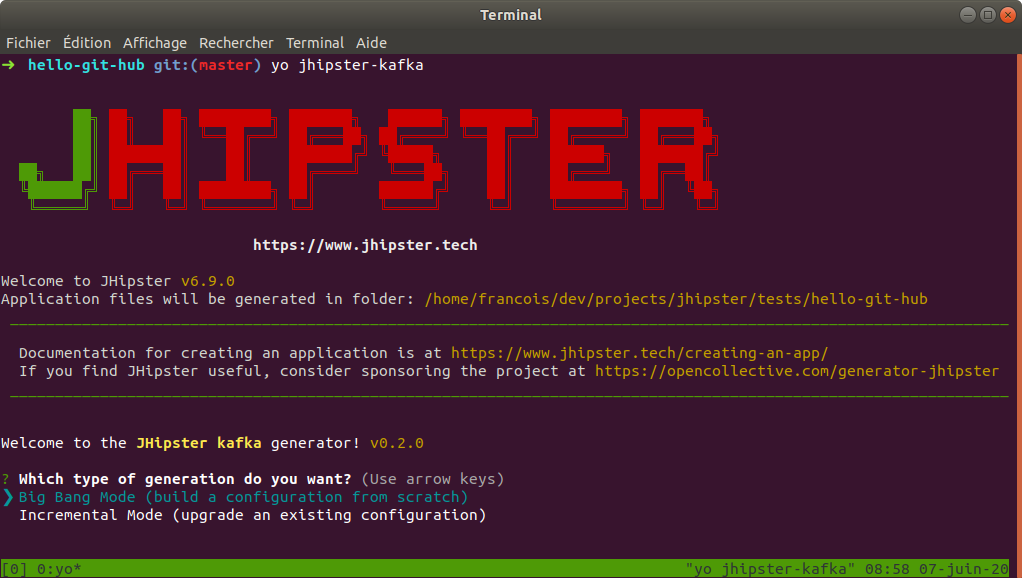Click the tmux window 0:yo* entry
The width and height of the screenshot is (1022, 578).
pyautogui.click(x=59, y=569)
